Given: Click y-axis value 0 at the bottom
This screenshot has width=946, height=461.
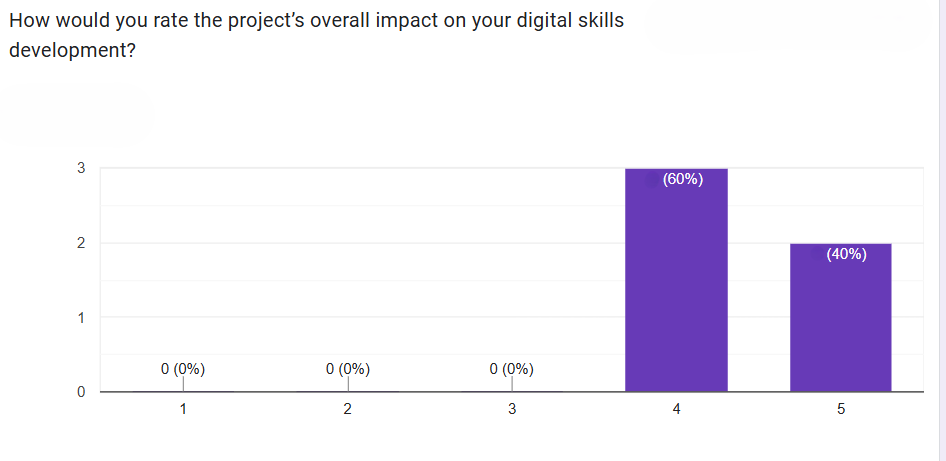Looking at the screenshot, I should (x=81, y=392).
